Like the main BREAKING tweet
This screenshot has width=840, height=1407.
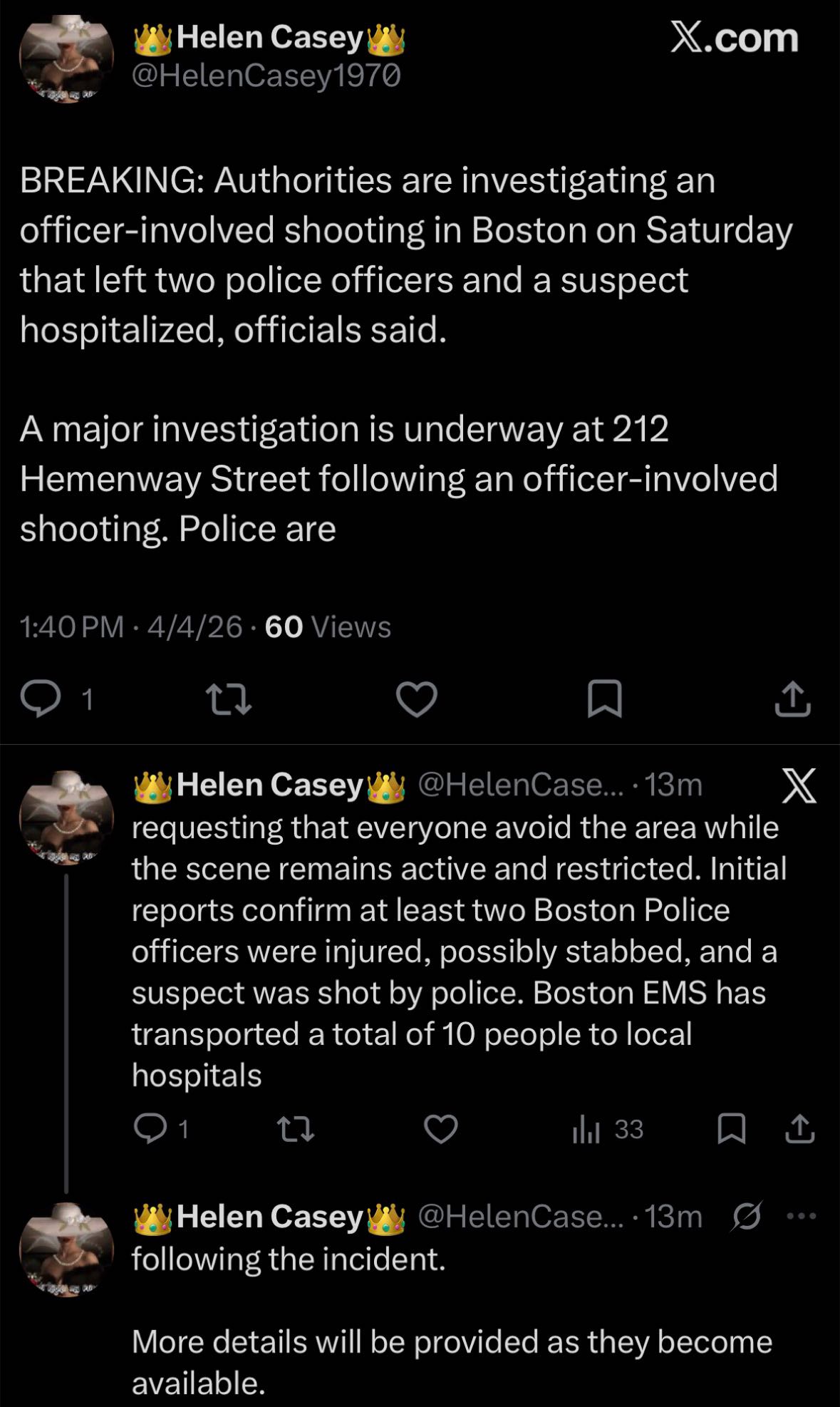tap(416, 699)
